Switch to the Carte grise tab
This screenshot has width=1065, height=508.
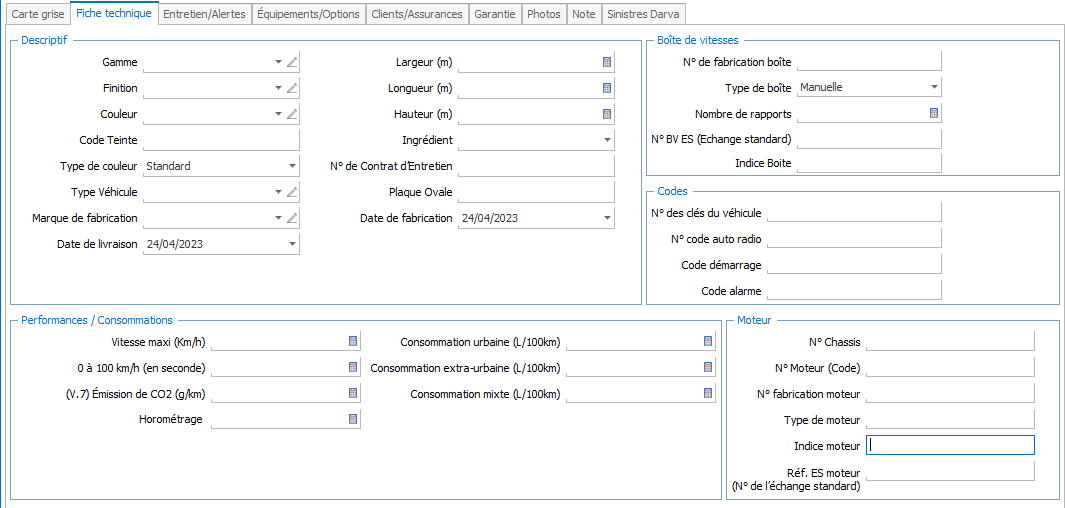click(36, 14)
